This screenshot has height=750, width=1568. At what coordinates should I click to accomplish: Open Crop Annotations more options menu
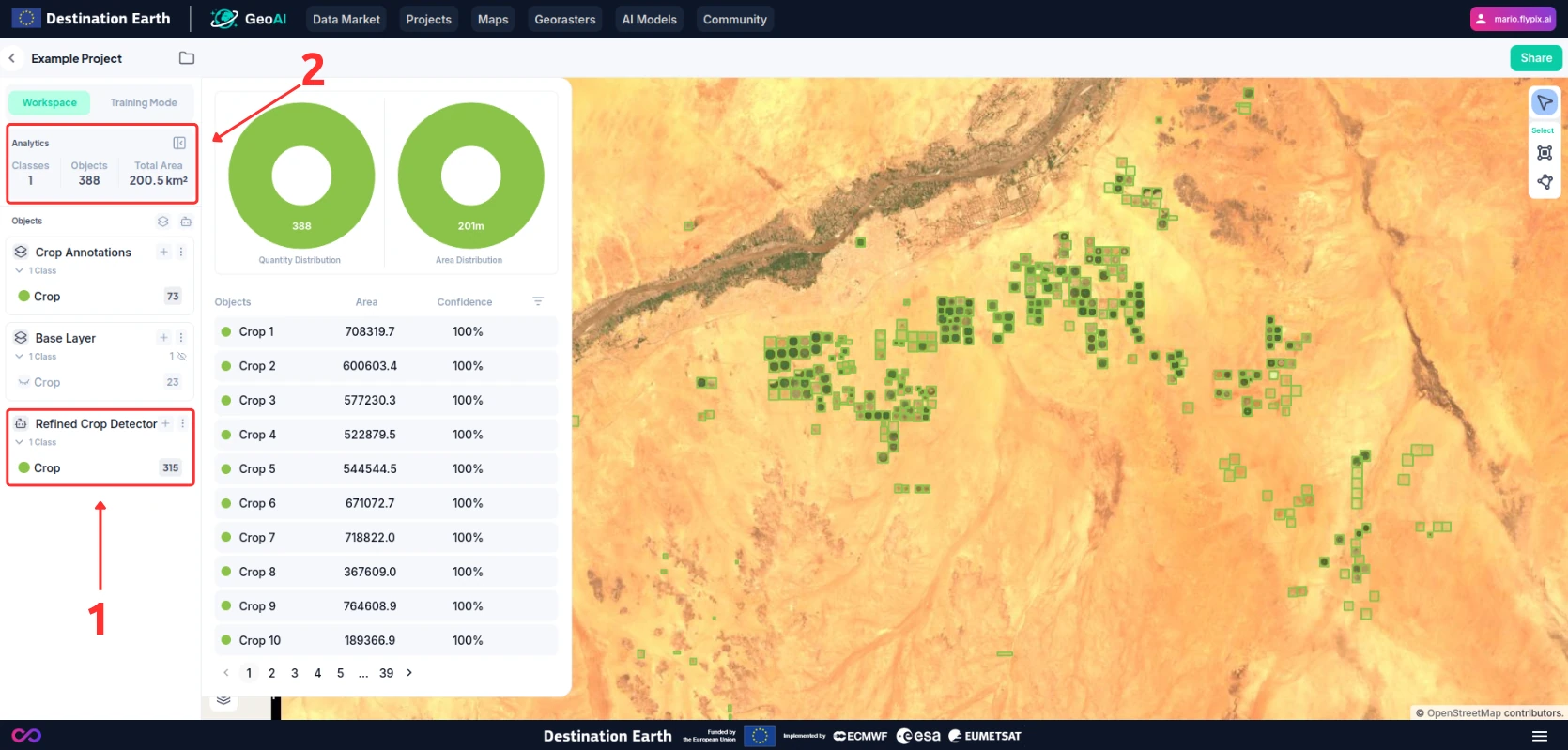181,252
